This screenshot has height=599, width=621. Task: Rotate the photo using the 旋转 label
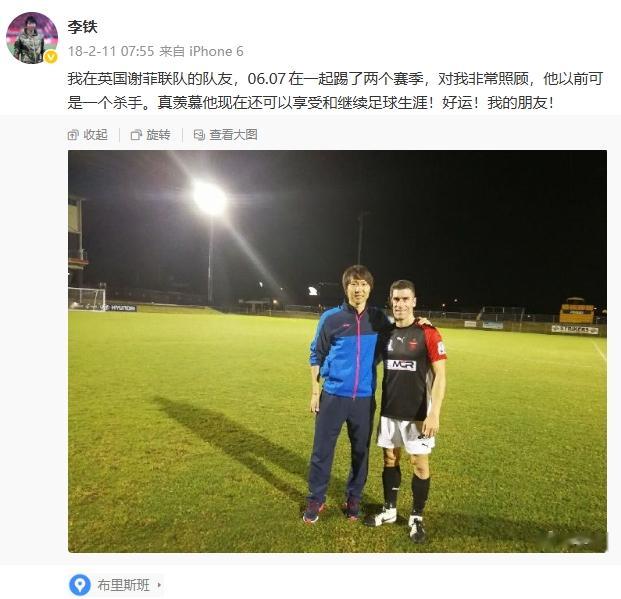[x=158, y=135]
